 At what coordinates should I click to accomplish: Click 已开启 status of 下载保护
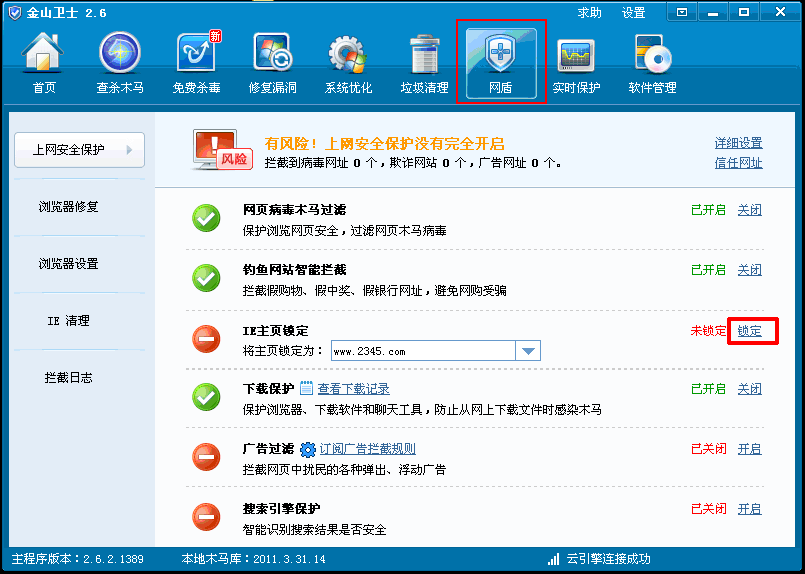pos(708,389)
